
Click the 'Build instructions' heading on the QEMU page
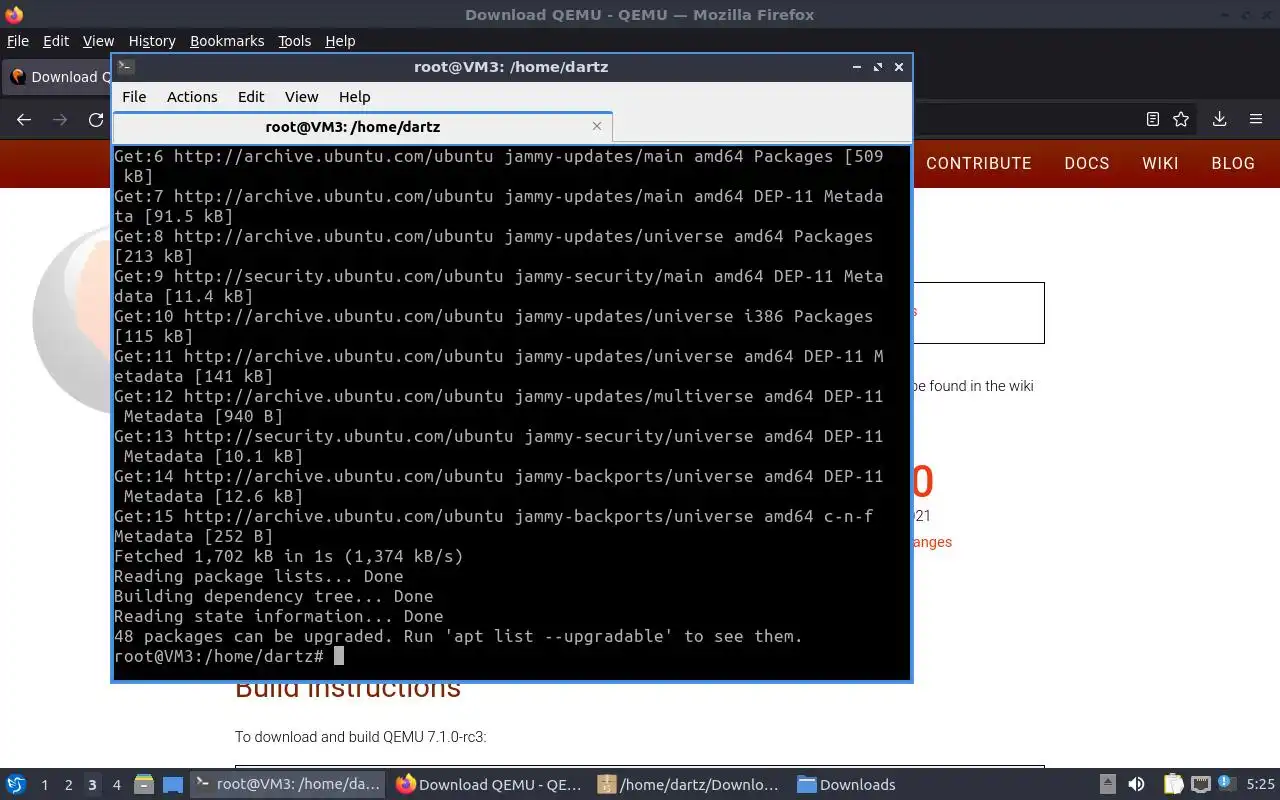click(348, 690)
